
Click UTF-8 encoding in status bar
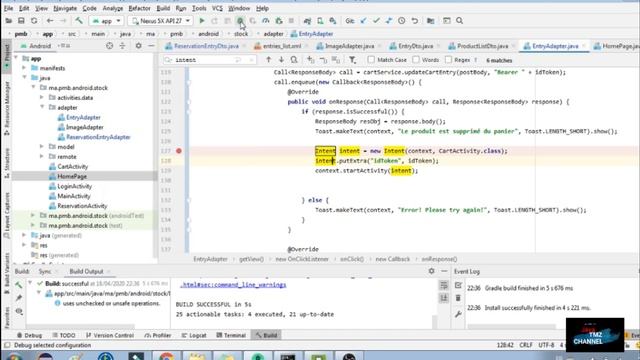(546, 345)
